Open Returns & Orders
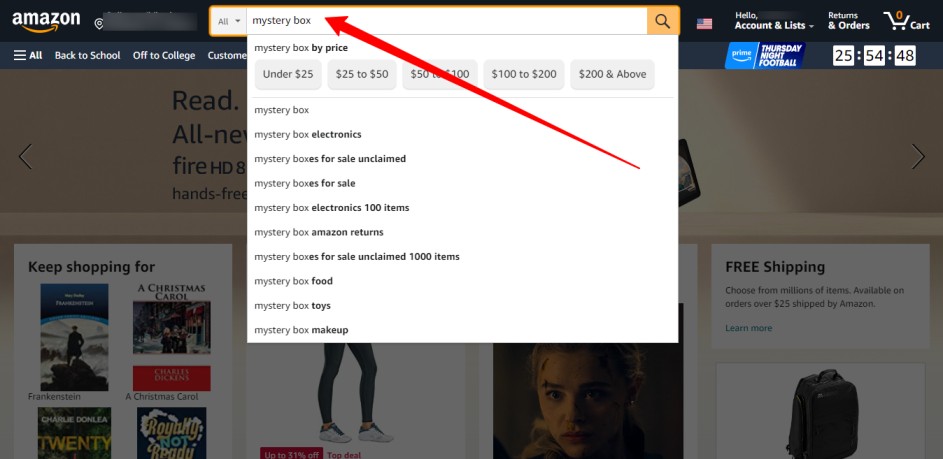Viewport: 943px width, 459px height. (x=849, y=21)
